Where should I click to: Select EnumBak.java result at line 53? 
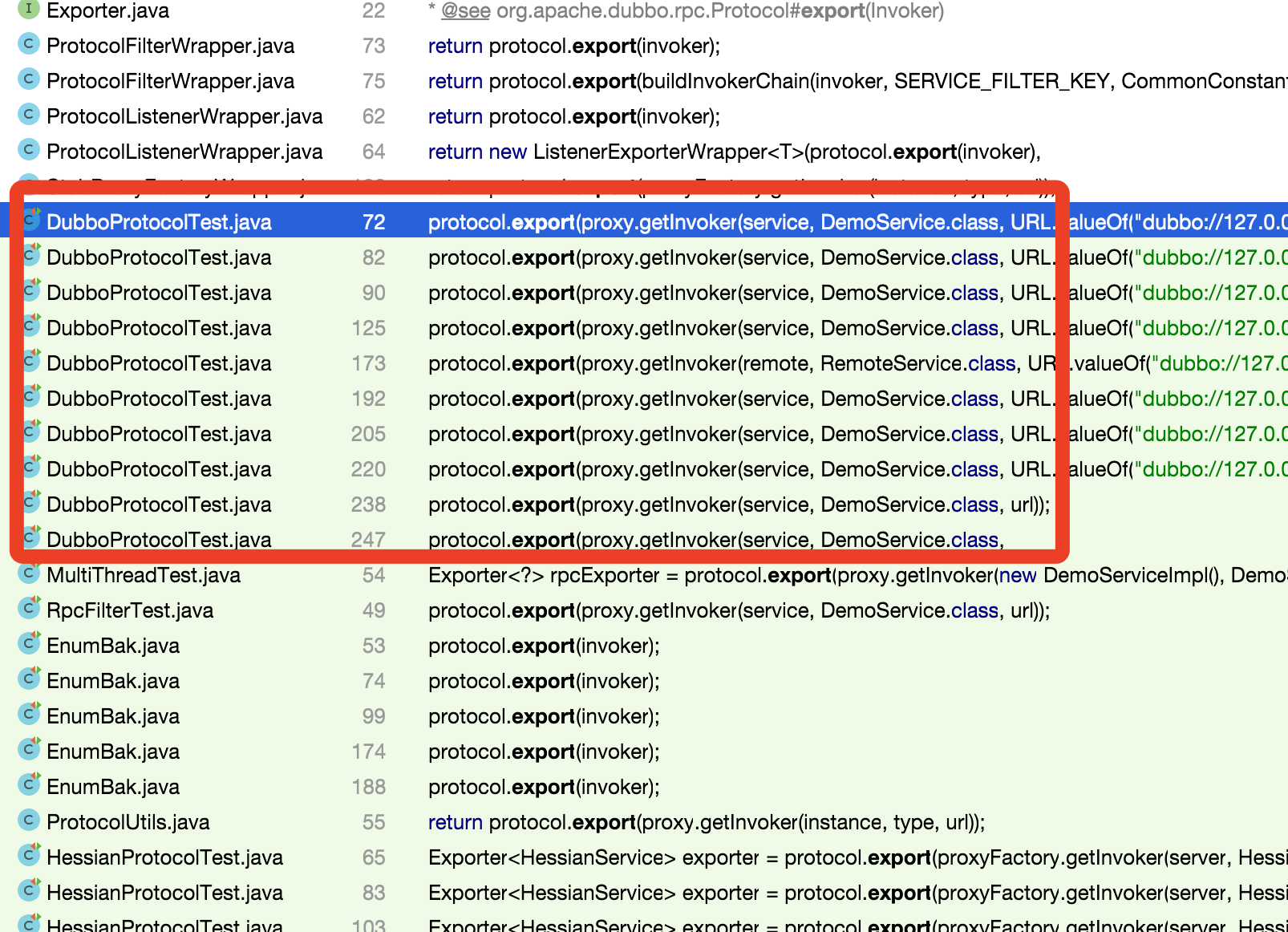point(644,646)
